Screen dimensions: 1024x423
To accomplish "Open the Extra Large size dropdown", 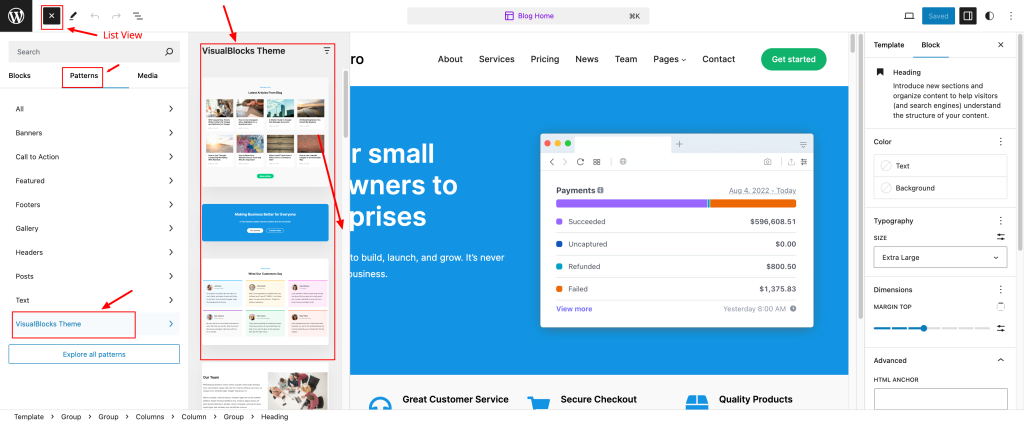I will (940, 257).
